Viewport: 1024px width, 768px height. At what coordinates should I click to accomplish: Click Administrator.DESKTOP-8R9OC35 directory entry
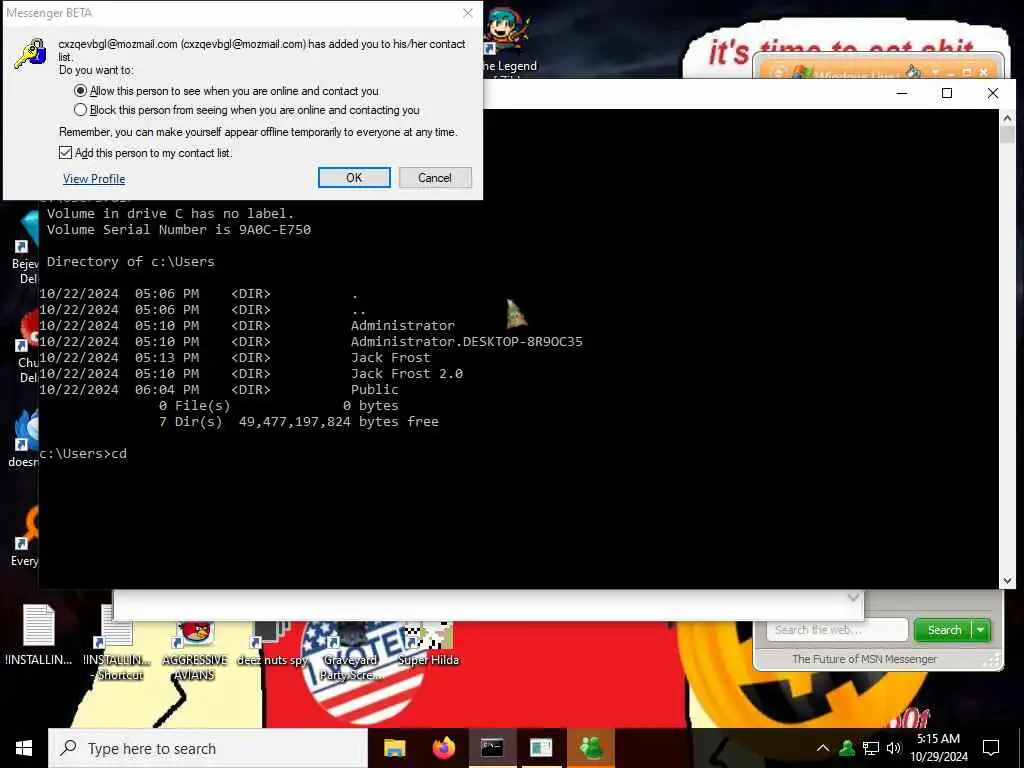466,342
